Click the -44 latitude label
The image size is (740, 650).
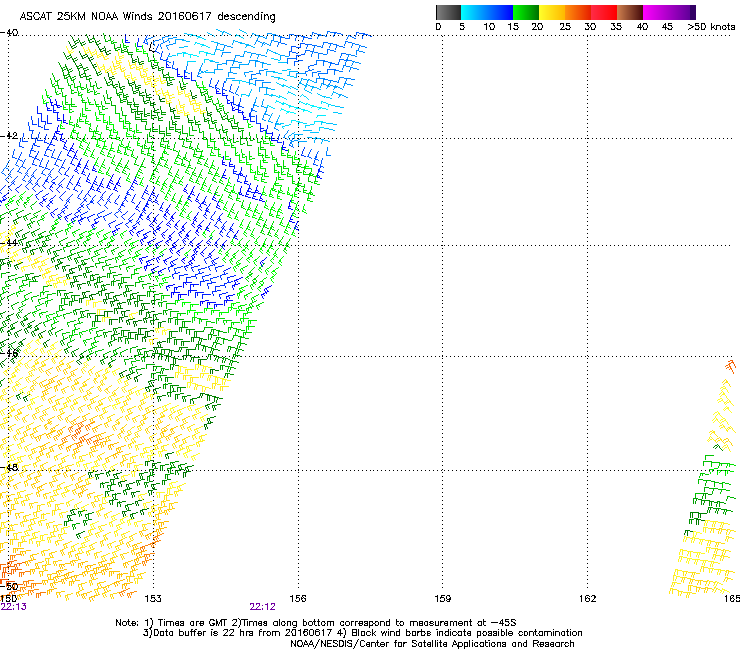[9, 243]
